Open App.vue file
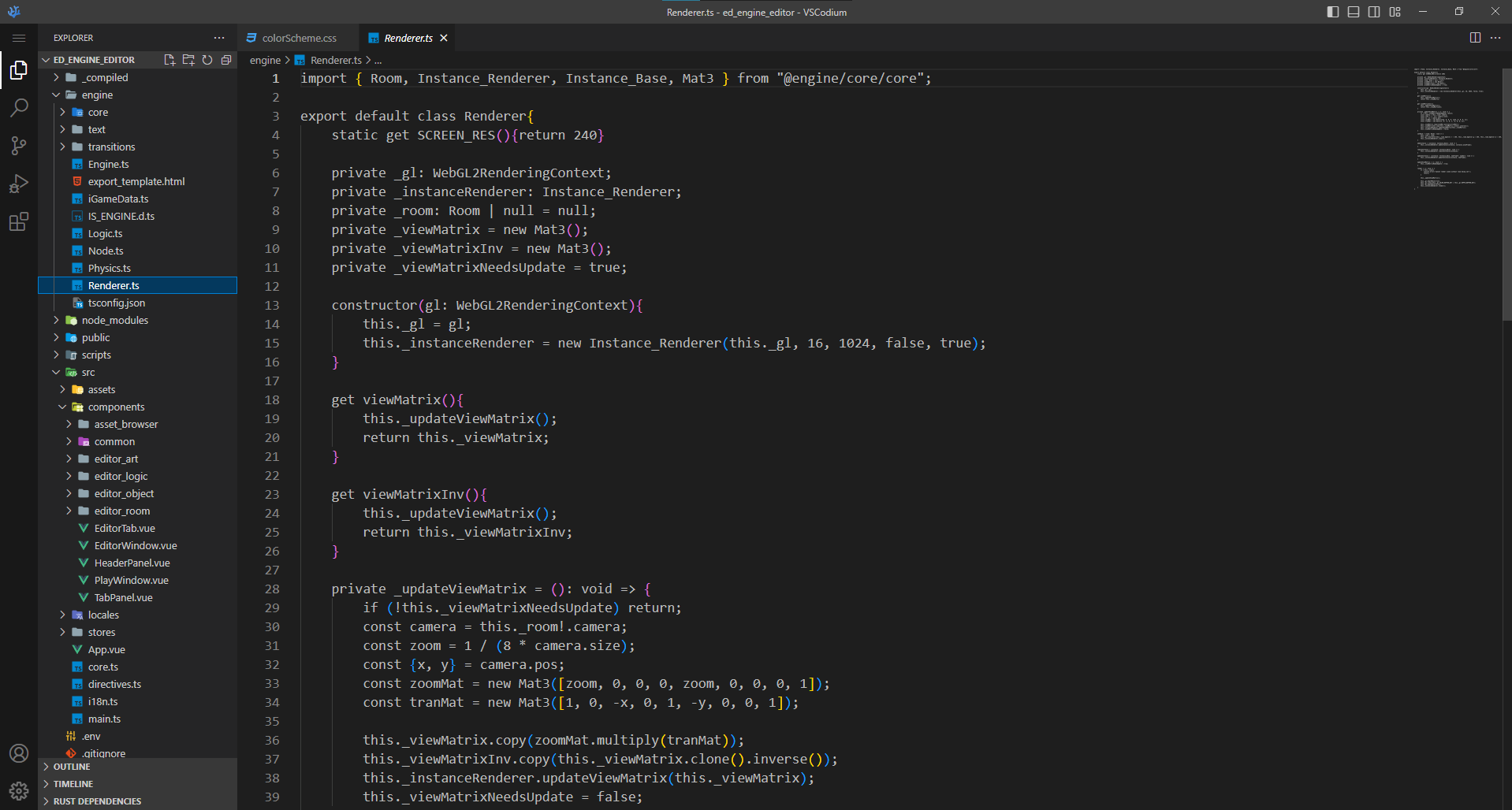1512x810 pixels. [x=138, y=649]
